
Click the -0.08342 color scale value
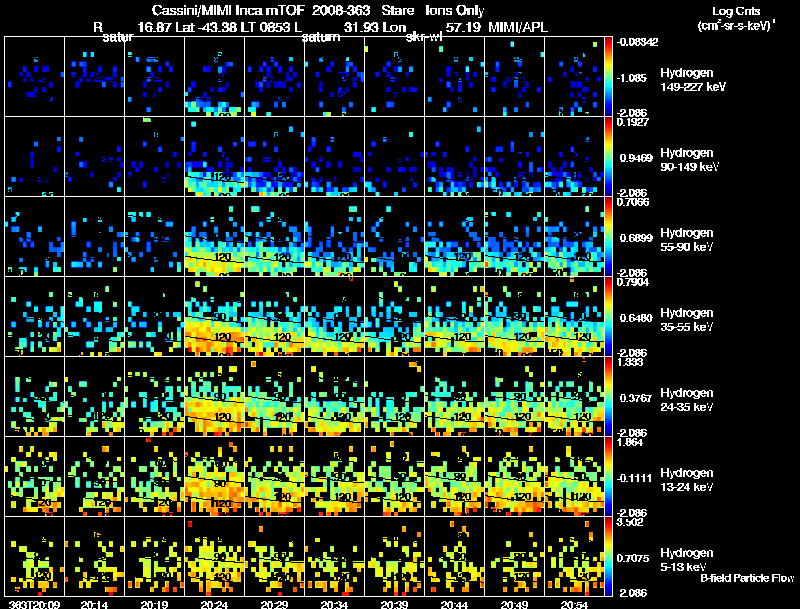pyautogui.click(x=637, y=42)
